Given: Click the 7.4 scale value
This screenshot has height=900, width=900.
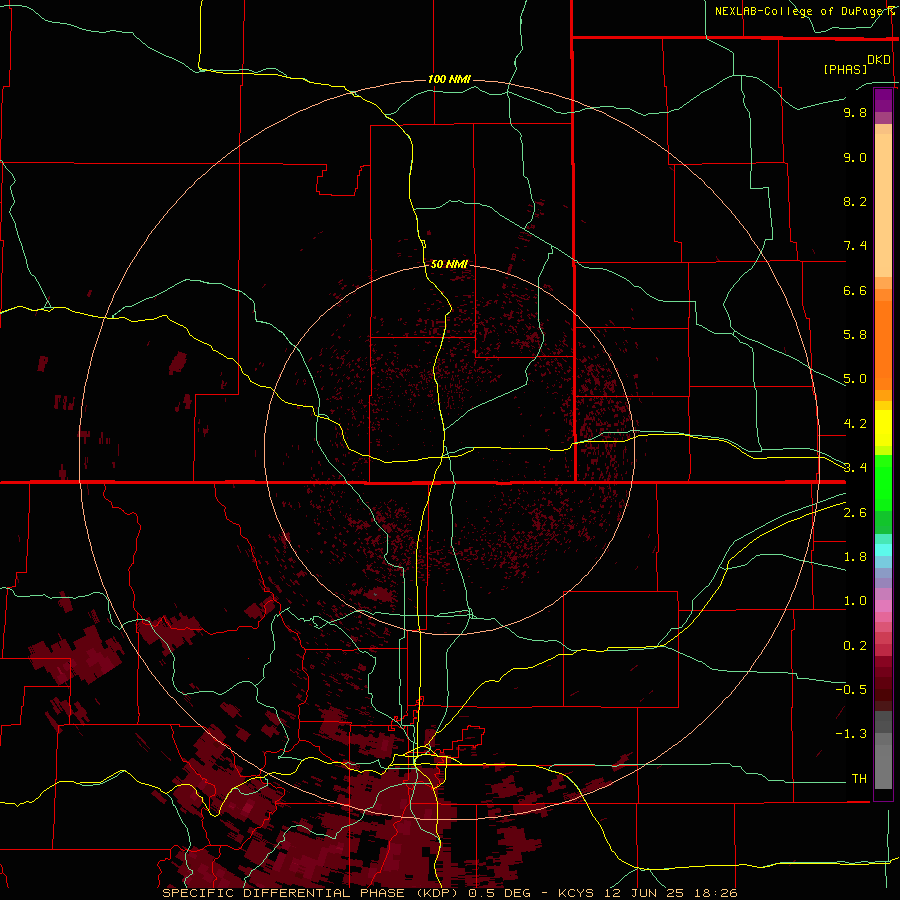Looking at the screenshot, I should click(x=855, y=246).
